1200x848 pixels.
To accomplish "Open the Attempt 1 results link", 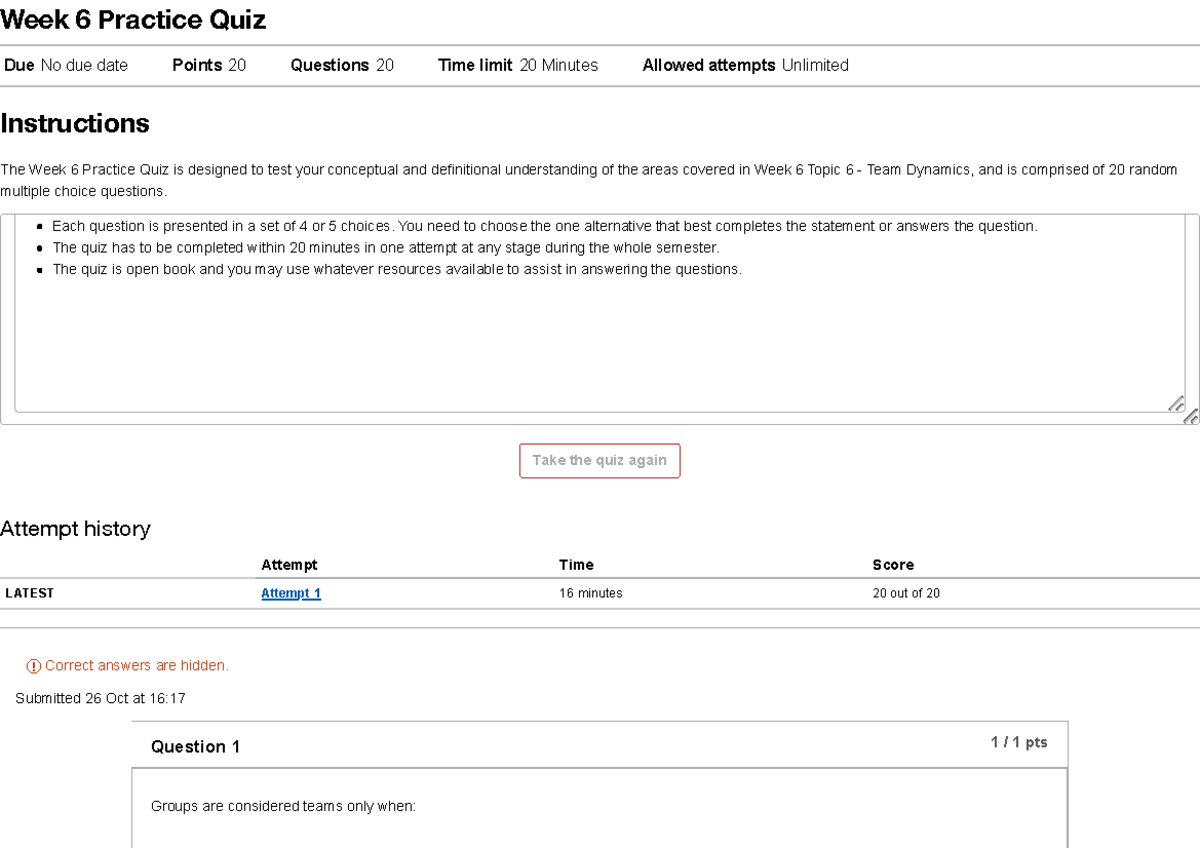I will click(x=290, y=592).
